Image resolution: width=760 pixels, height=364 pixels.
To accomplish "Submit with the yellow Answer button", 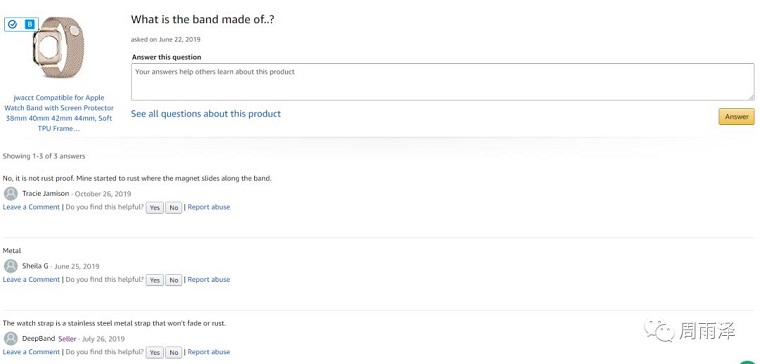I will tap(736, 116).
